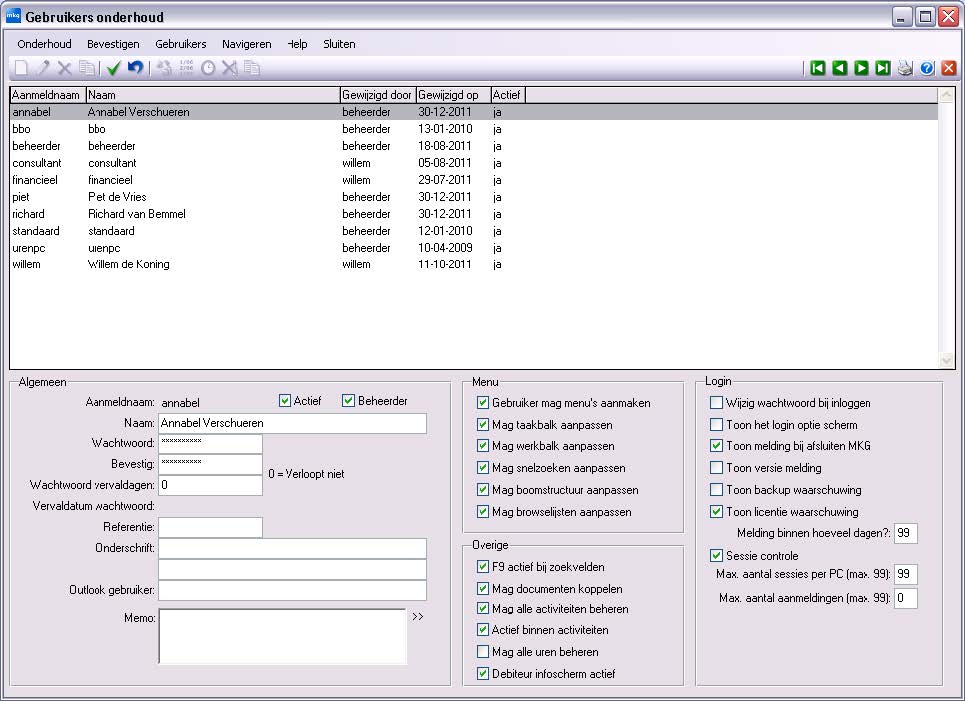The width and height of the screenshot is (965, 701).
Task: Toggle Mag taakbalk aanpassen checkbox
Action: [x=483, y=424]
